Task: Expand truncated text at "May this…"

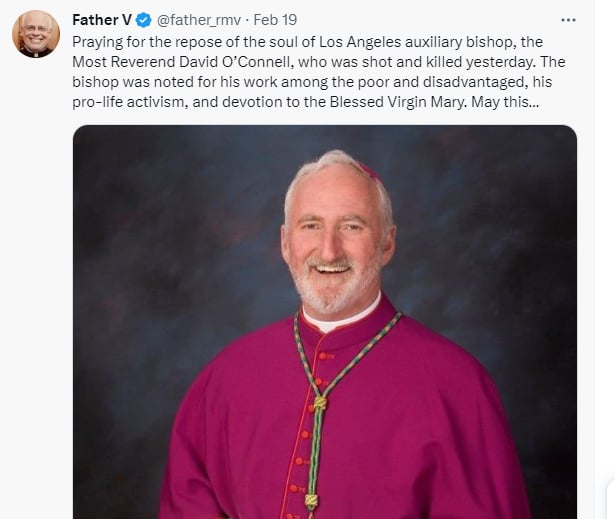Action: tap(505, 102)
